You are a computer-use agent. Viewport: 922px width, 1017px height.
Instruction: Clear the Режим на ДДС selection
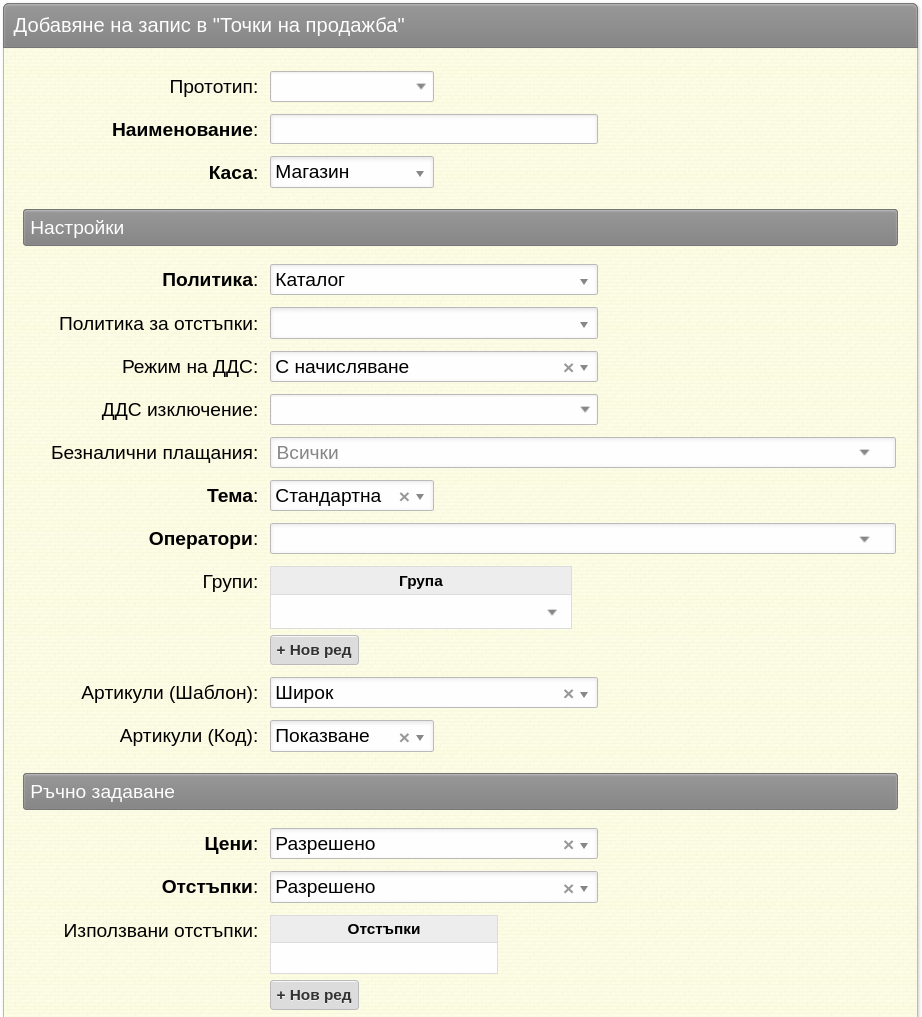(569, 368)
